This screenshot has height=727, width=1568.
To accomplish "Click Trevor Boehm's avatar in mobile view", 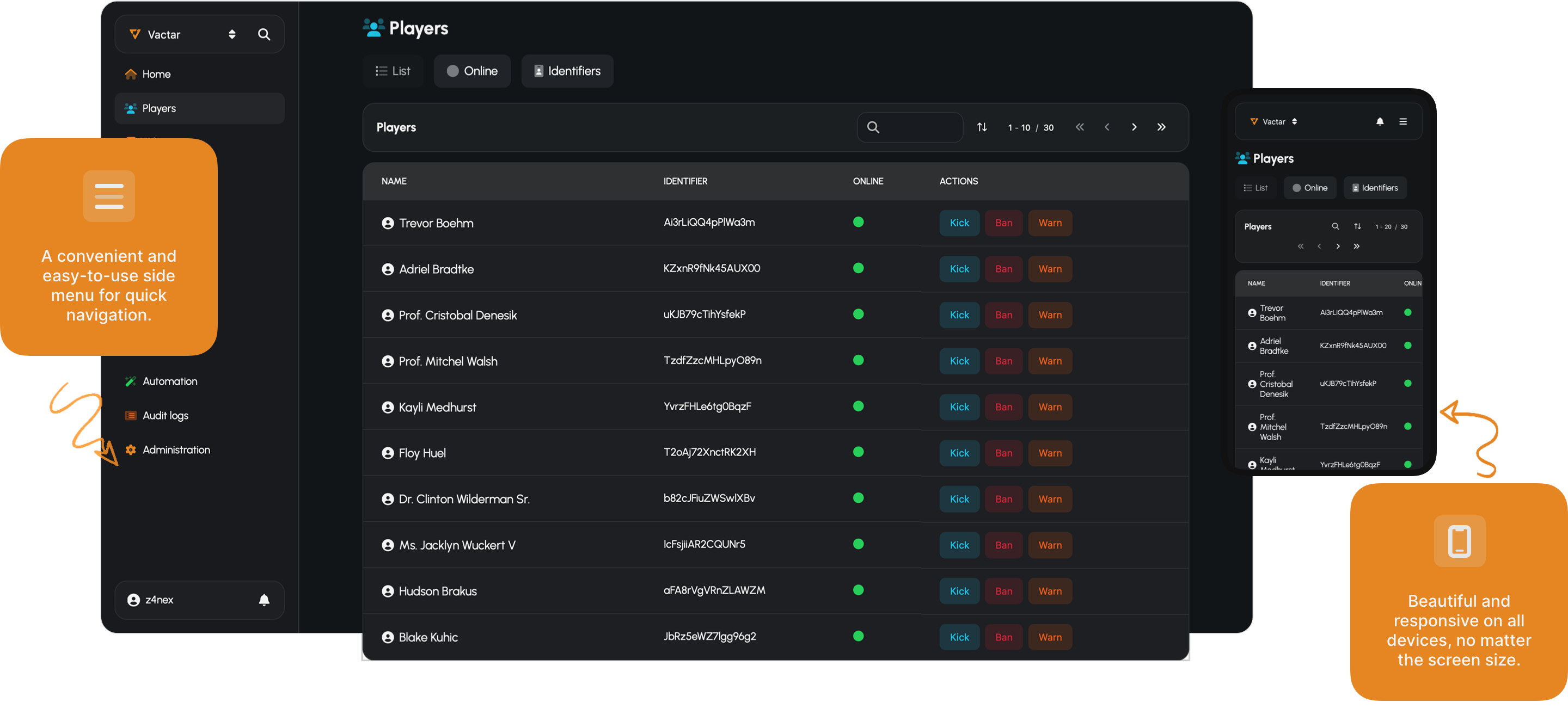I will coord(1252,313).
